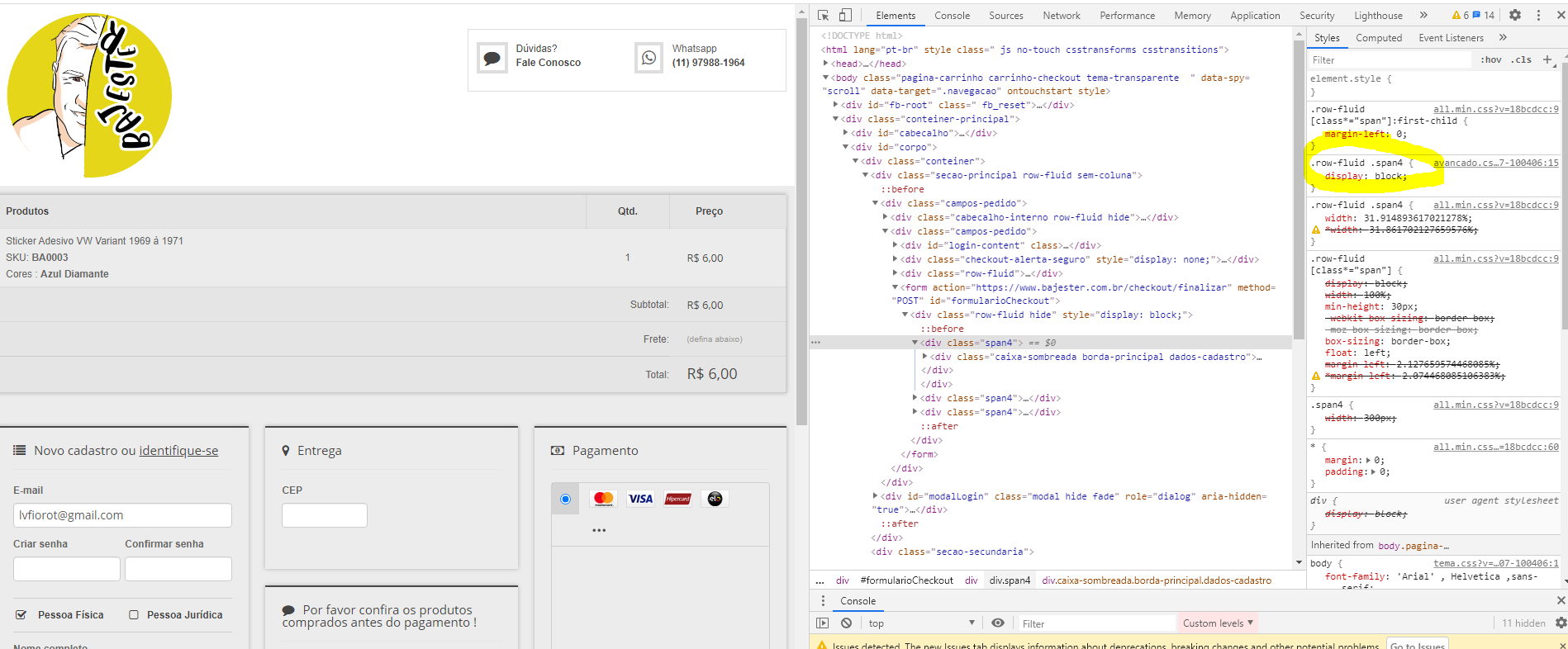1568x649 pixels.
Task: Click the Confirmar senha input field
Action: coord(178,569)
